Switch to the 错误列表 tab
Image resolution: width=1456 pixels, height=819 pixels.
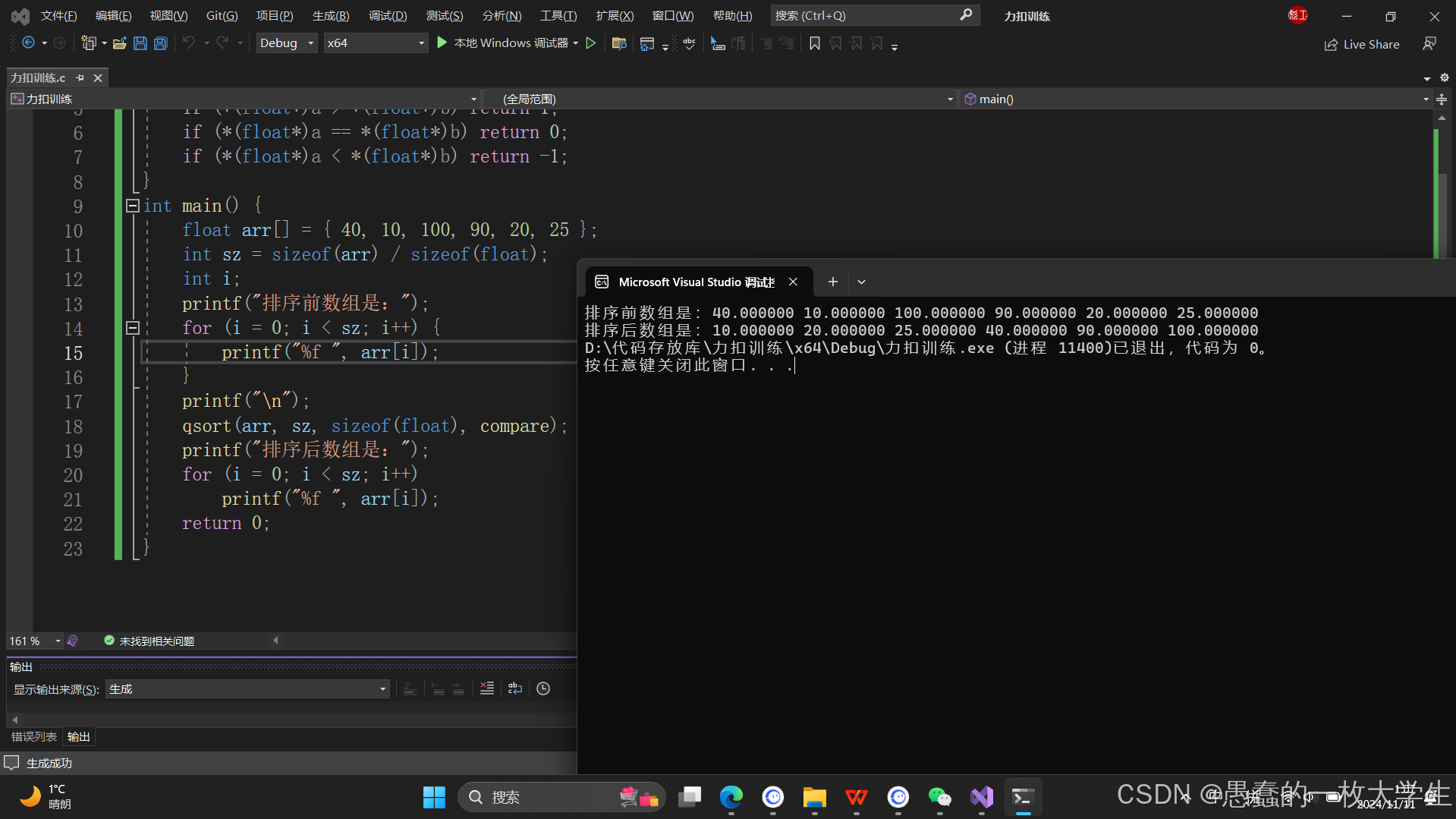34,736
